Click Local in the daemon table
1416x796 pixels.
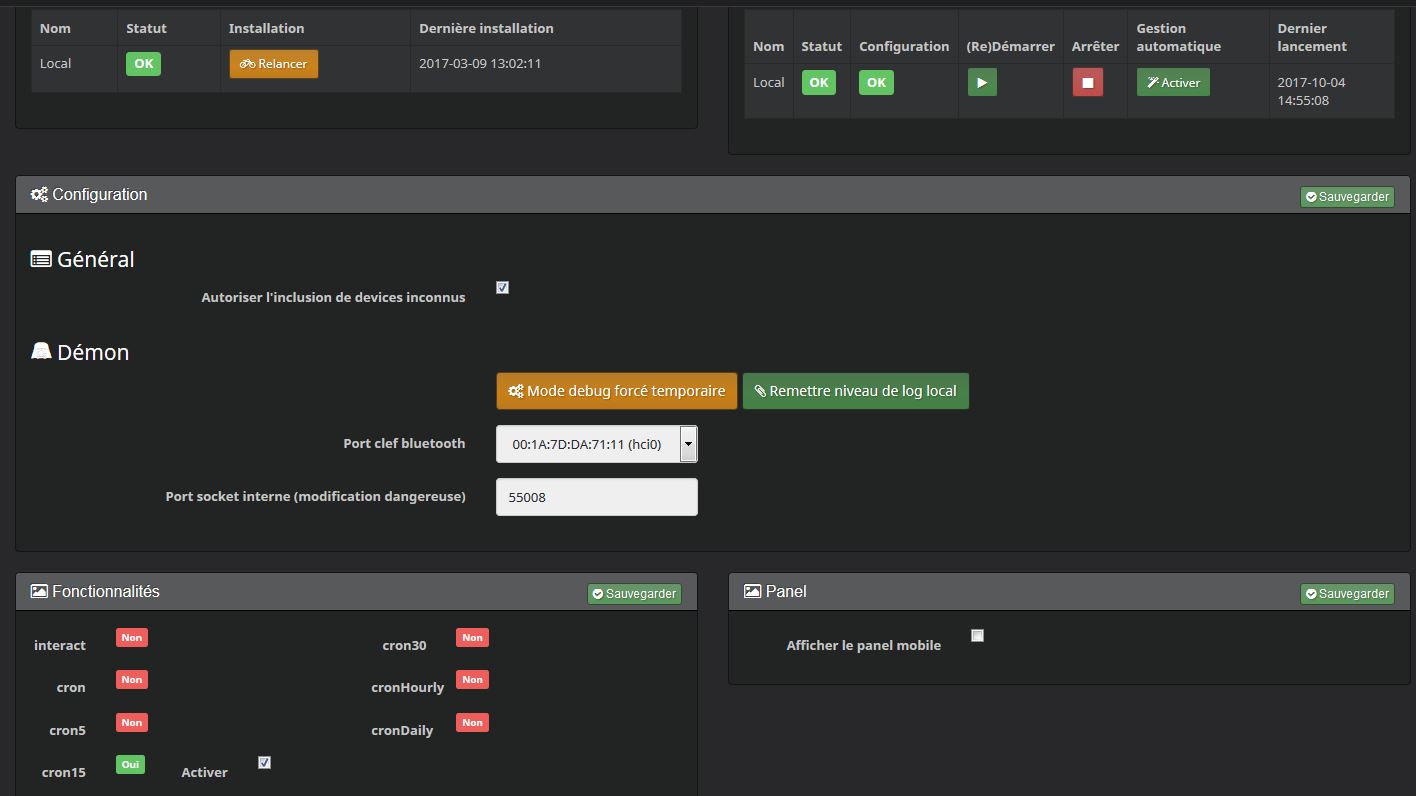click(768, 83)
